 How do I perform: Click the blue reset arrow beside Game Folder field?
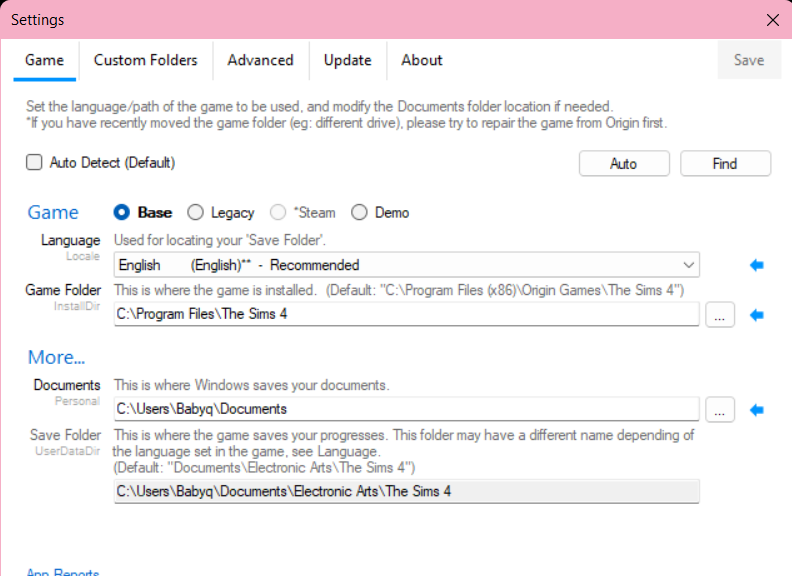(x=757, y=315)
